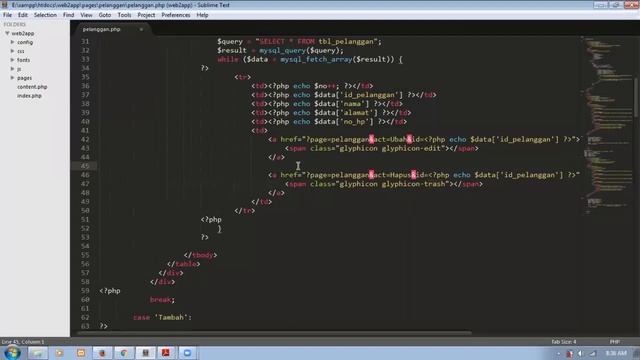Screen dimensions: 640x360
Task: Open the Edit menu
Action: 23,15
